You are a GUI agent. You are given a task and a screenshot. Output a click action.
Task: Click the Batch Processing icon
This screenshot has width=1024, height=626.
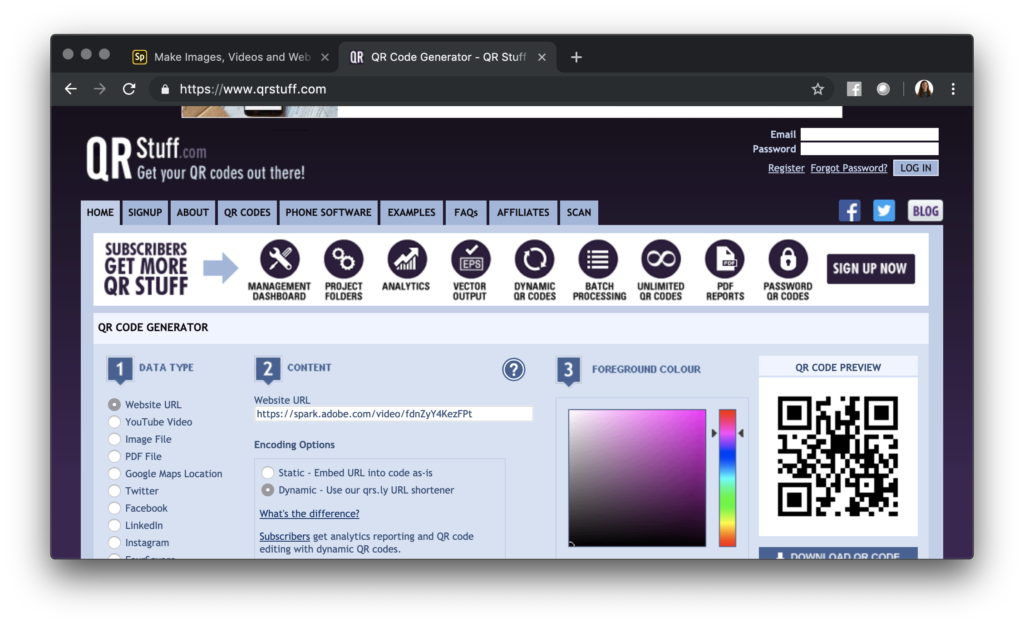598,260
